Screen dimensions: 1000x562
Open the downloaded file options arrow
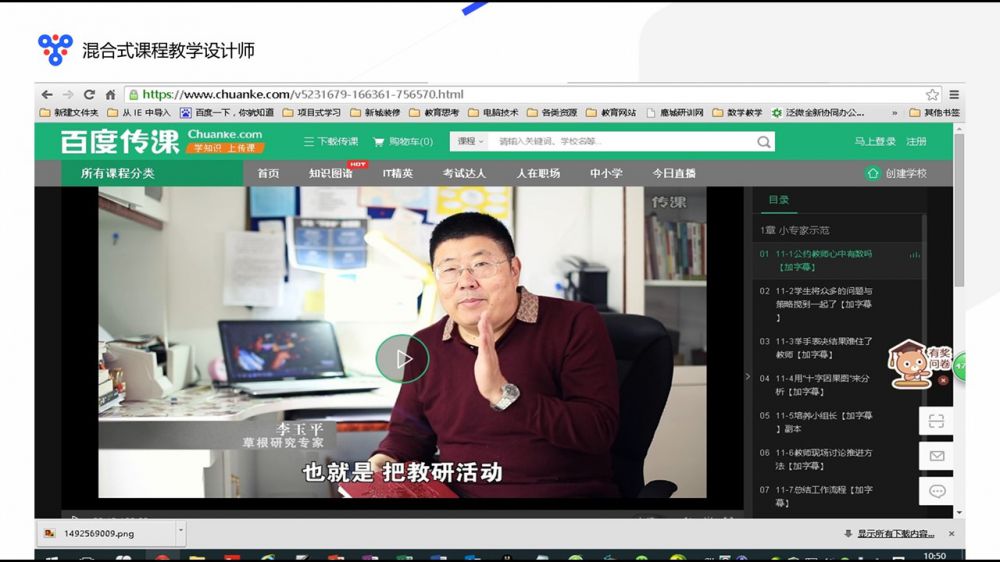pyautogui.click(x=181, y=533)
